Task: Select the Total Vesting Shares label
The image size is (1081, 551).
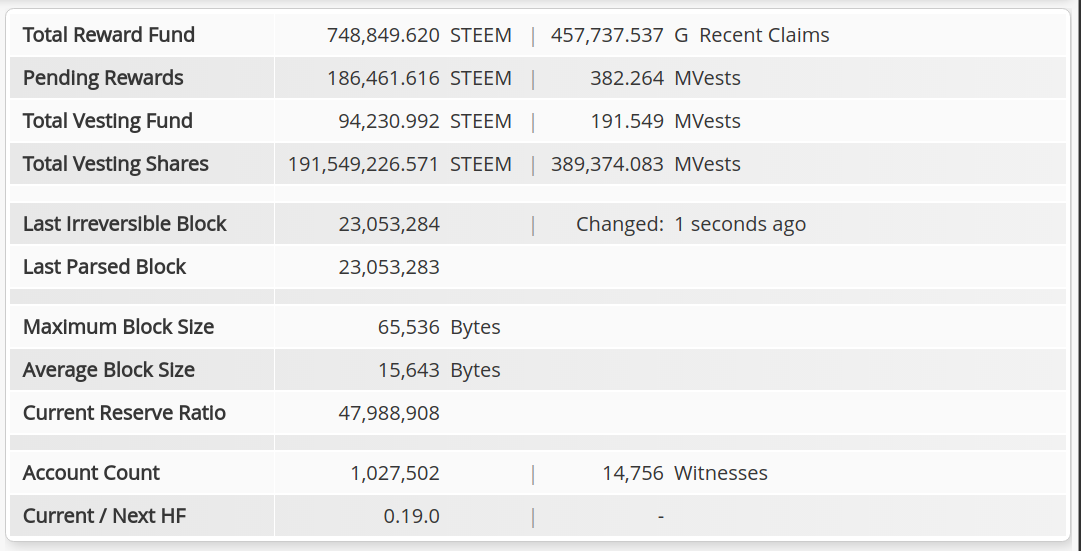Action: coord(116,163)
